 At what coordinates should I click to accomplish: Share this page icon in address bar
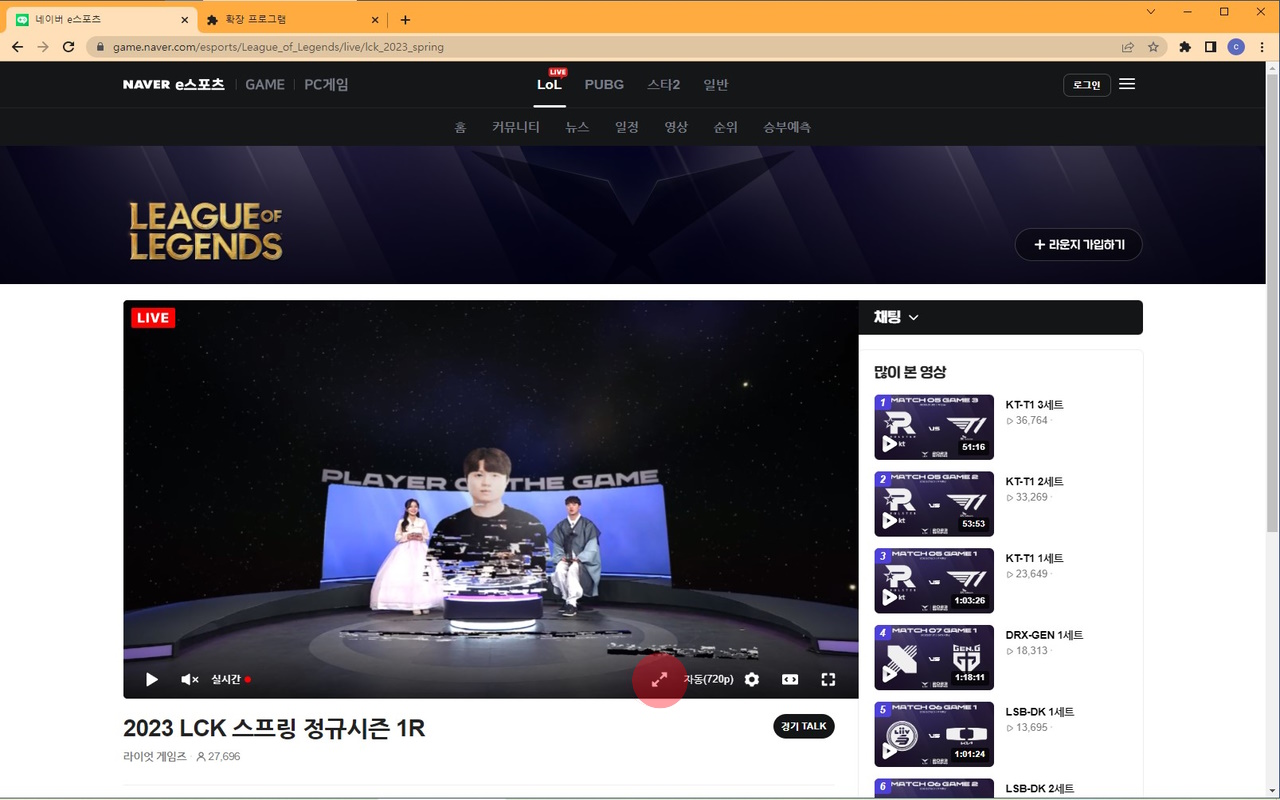1128,47
